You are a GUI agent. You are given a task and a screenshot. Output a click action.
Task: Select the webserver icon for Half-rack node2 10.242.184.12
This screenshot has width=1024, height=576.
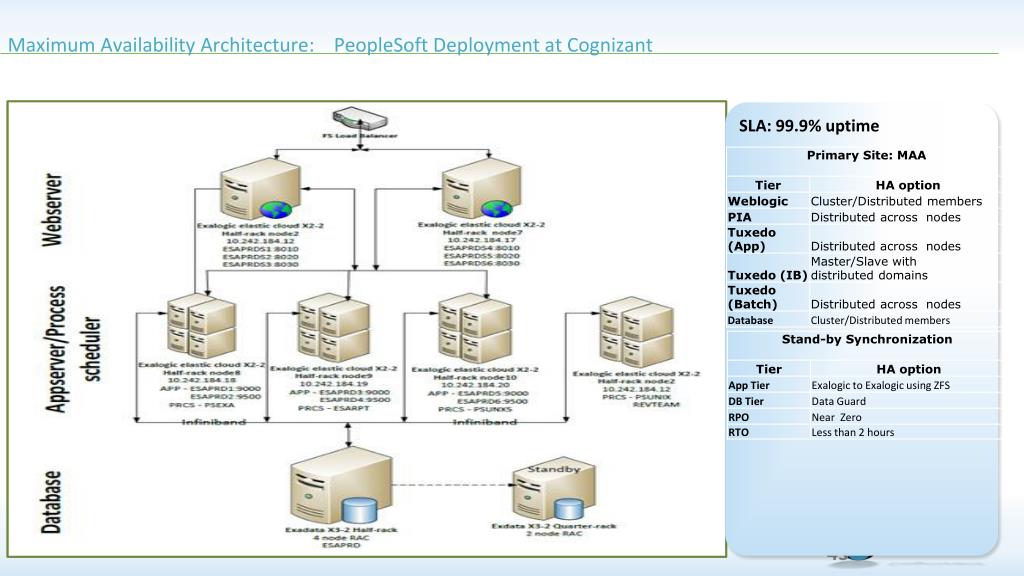click(x=260, y=189)
